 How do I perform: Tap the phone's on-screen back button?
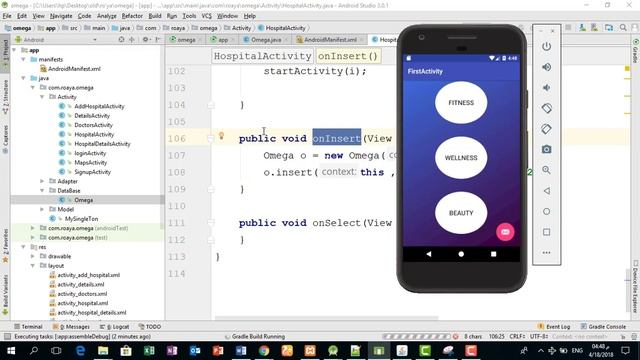429,254
